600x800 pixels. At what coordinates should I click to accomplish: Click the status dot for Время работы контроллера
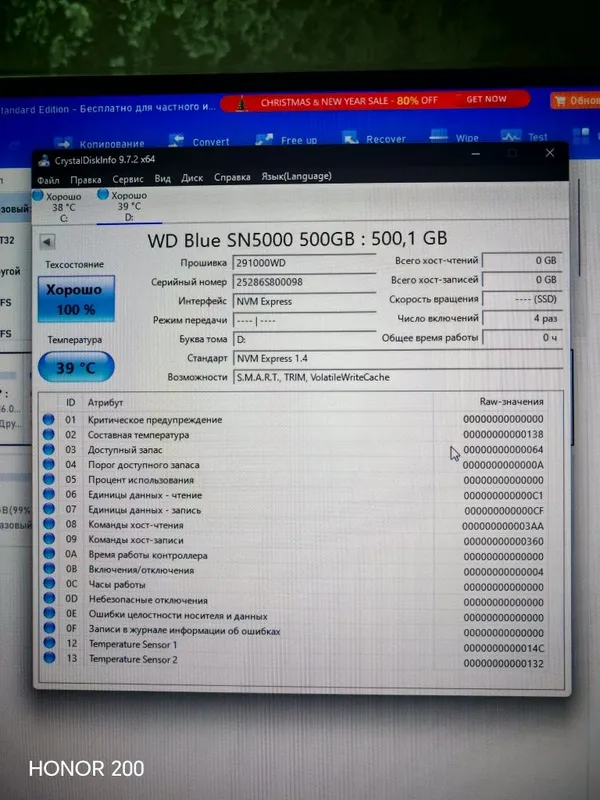49,554
